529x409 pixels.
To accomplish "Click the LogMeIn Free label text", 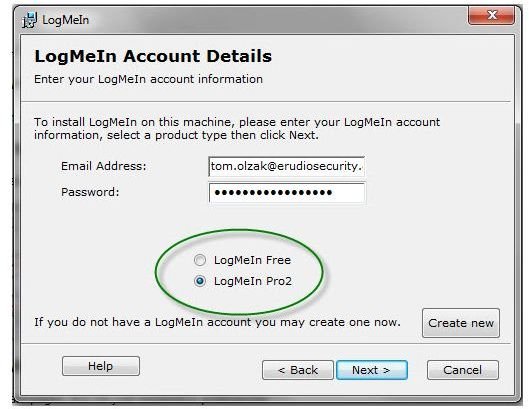I will (x=252, y=260).
